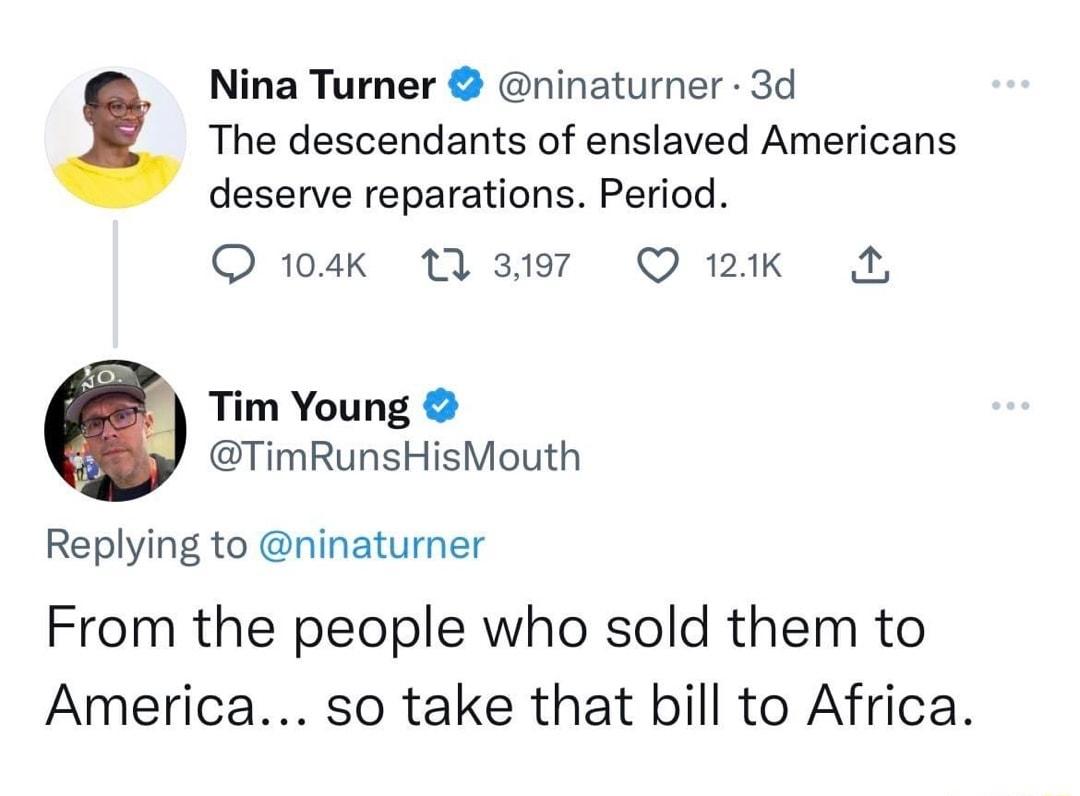Open the three-dot menu on Nina Turner's tweet
Image resolution: width=1080 pixels, height=796 pixels.
tap(1011, 85)
